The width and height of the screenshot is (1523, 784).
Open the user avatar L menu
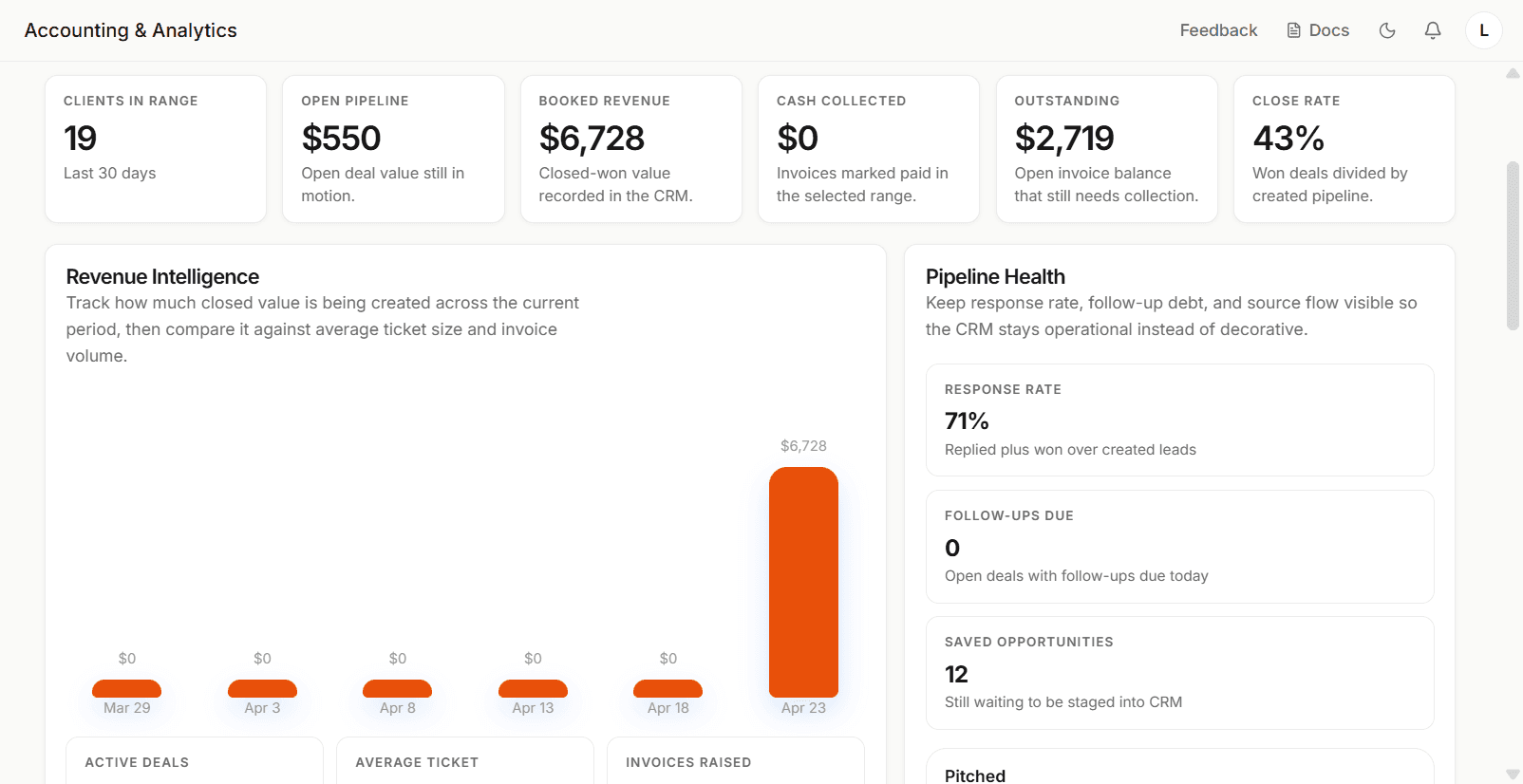[1484, 30]
